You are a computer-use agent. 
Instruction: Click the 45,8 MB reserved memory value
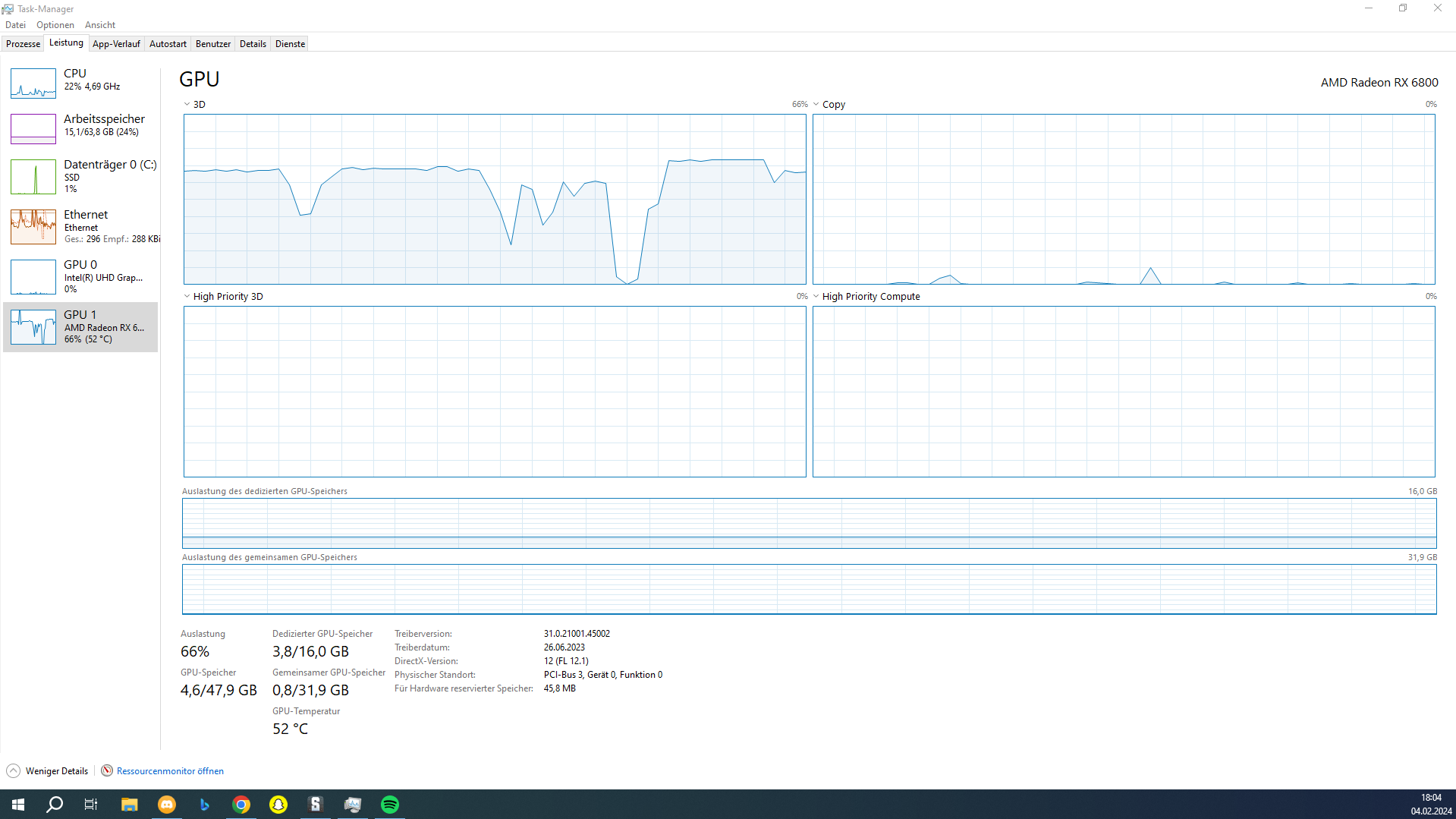(559, 688)
